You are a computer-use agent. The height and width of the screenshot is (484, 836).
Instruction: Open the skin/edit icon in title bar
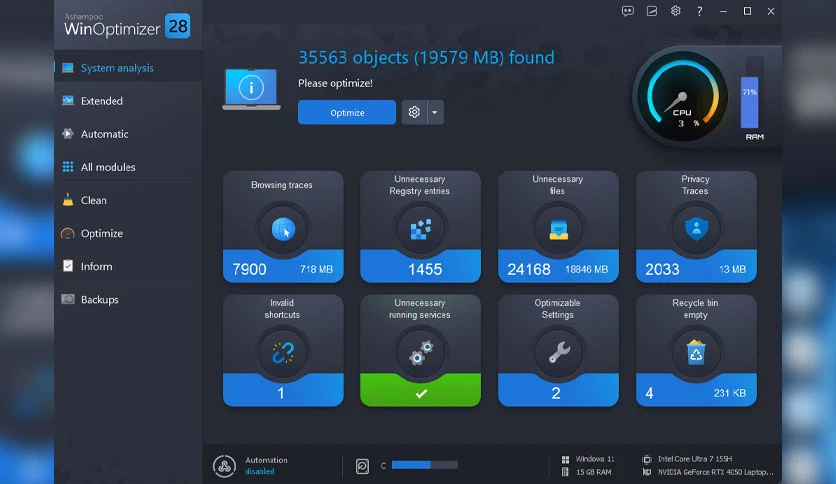(x=652, y=11)
